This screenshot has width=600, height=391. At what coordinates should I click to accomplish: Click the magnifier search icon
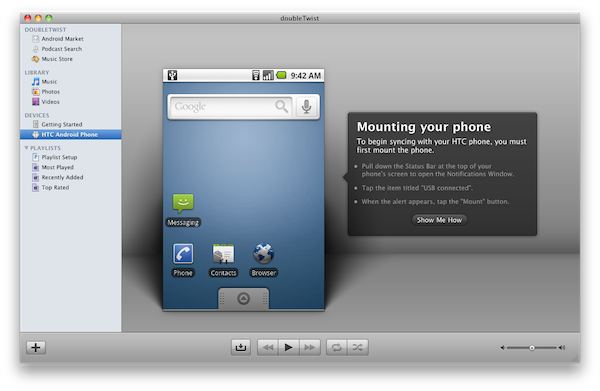pos(282,106)
